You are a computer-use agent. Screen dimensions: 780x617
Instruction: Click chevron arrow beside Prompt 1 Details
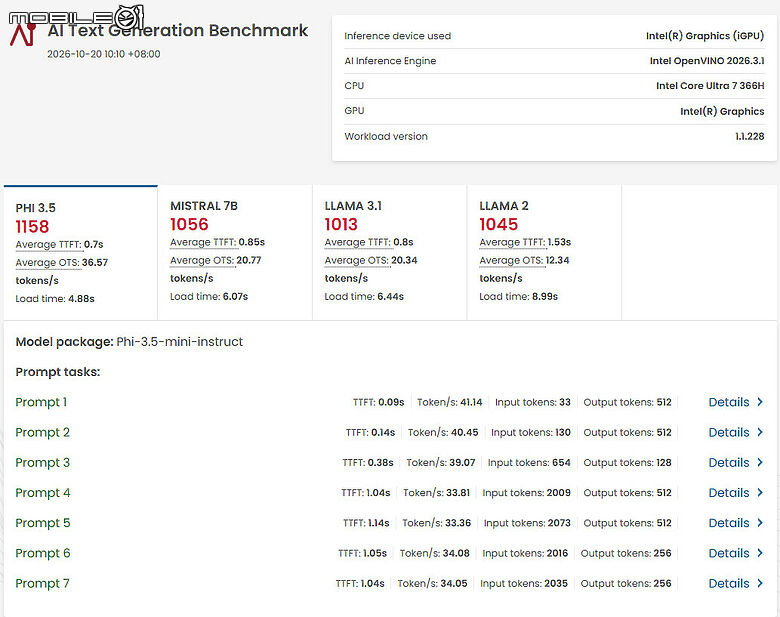[x=760, y=402]
